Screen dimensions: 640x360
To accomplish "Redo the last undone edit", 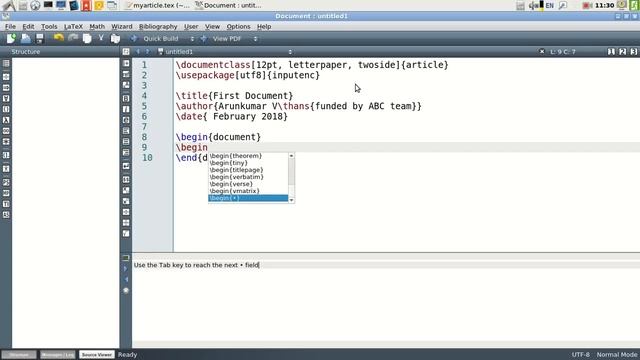I will point(73,38).
